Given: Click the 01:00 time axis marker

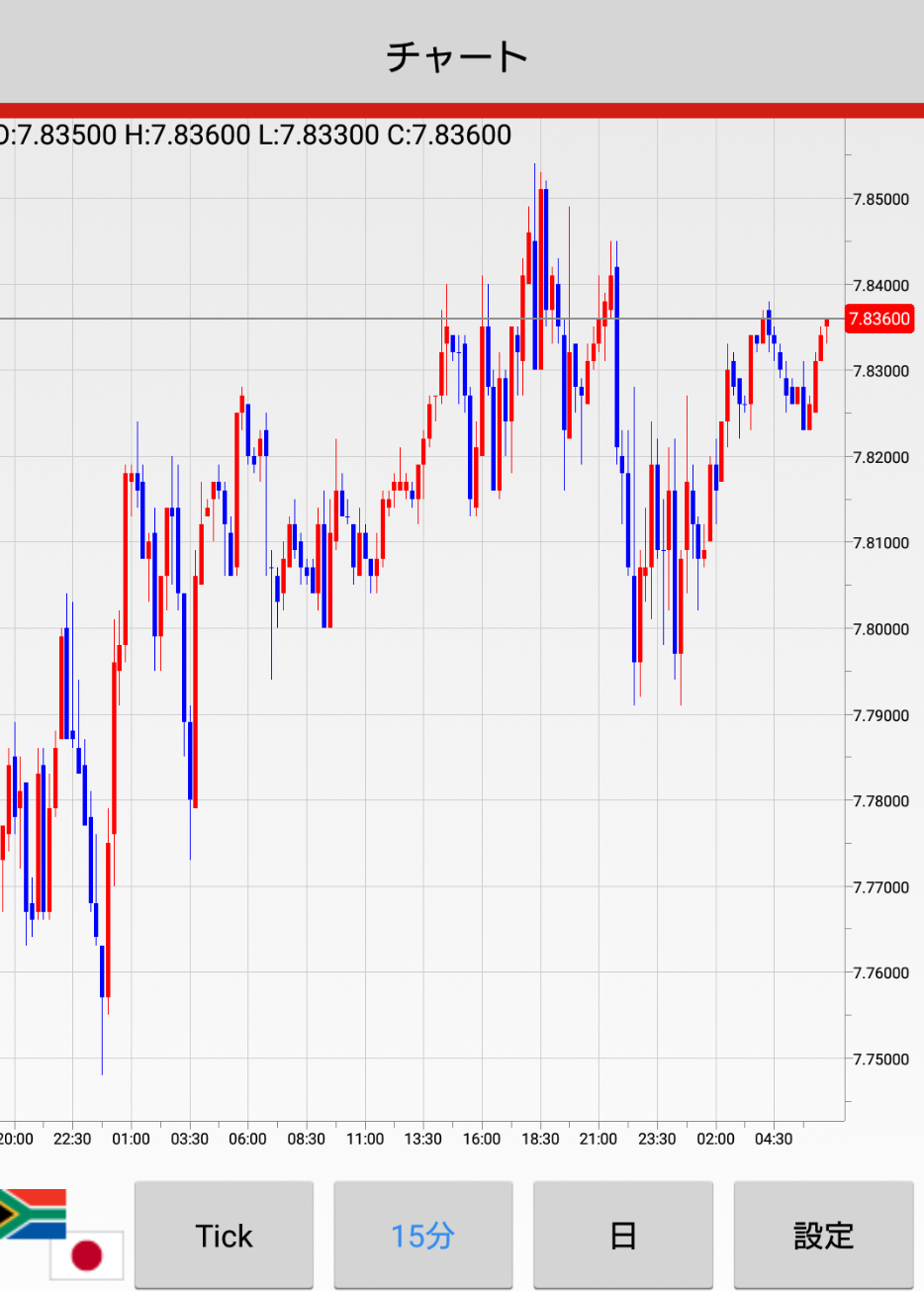Looking at the screenshot, I should pyautogui.click(x=131, y=1140).
